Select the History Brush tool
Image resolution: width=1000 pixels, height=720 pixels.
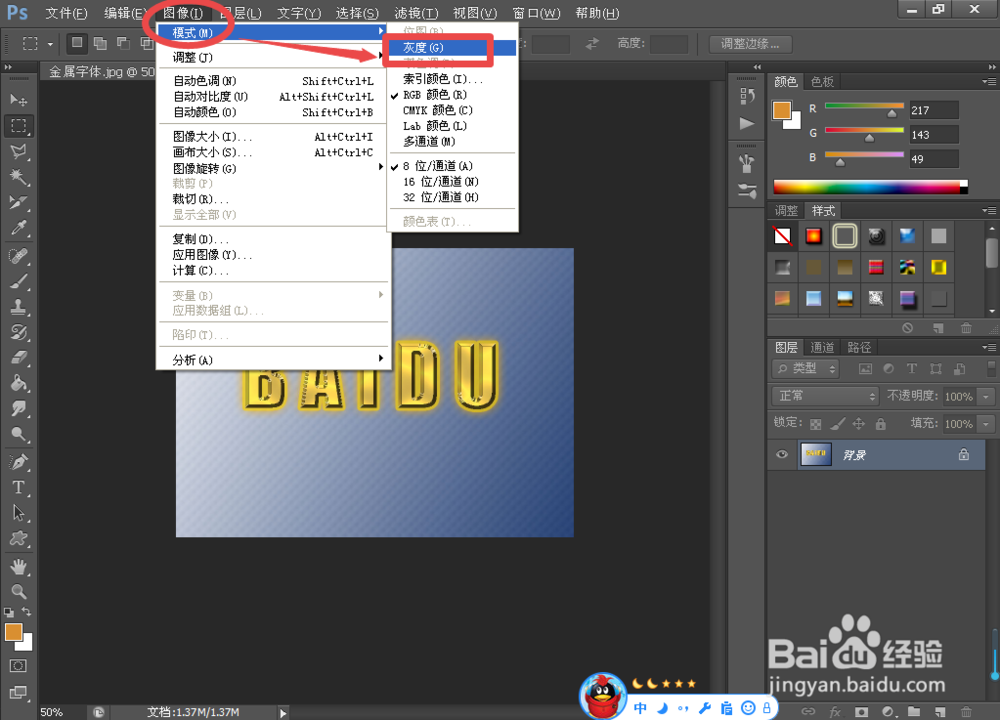tap(18, 332)
